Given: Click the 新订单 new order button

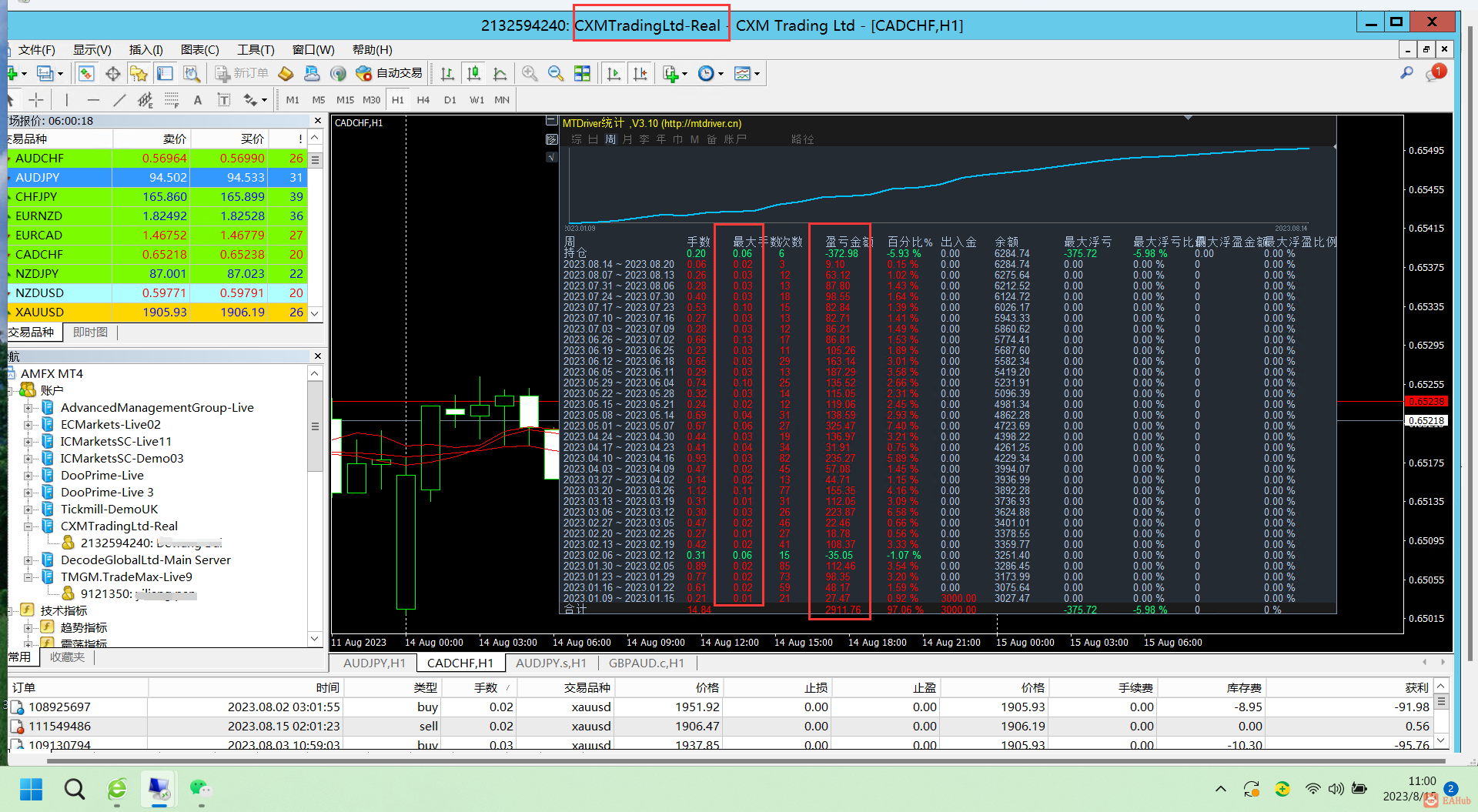Looking at the screenshot, I should [x=242, y=74].
